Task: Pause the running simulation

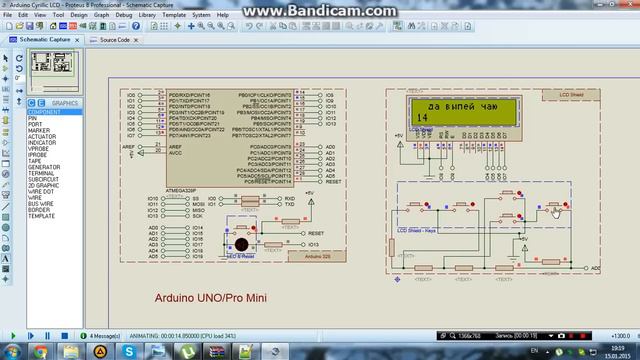Action: click(x=47, y=336)
